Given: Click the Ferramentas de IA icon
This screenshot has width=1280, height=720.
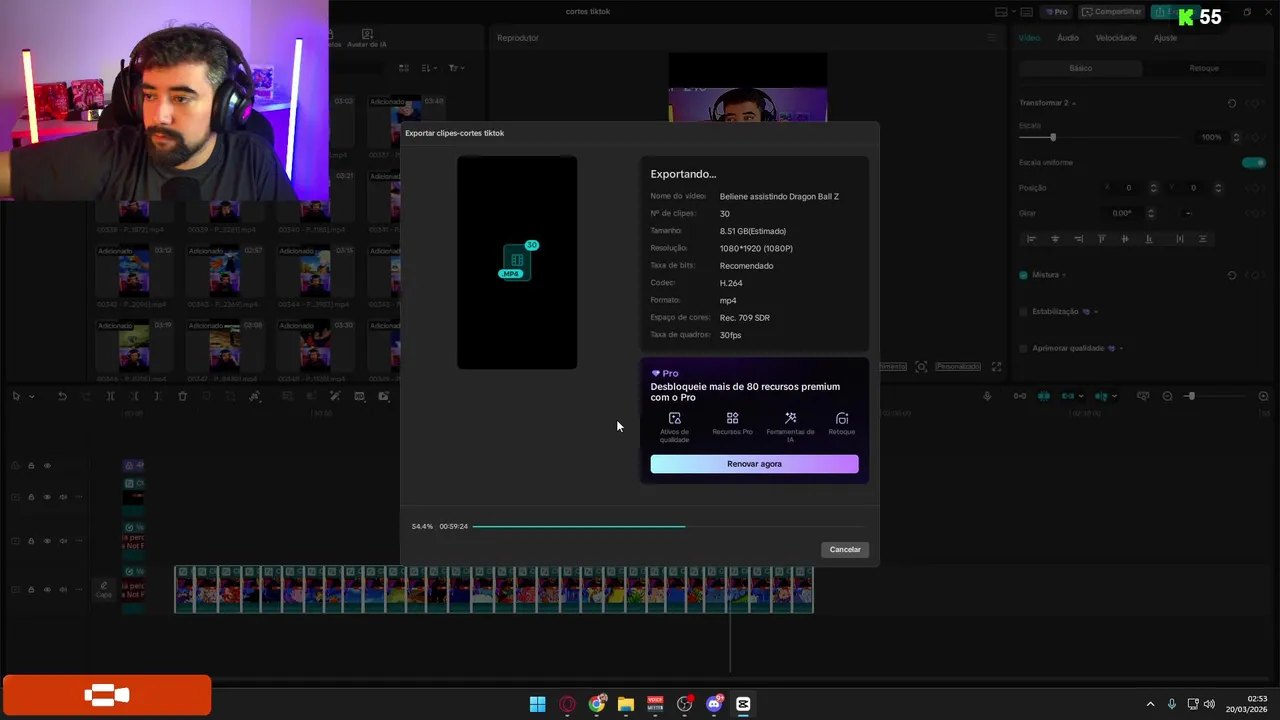Looking at the screenshot, I should pos(790,418).
